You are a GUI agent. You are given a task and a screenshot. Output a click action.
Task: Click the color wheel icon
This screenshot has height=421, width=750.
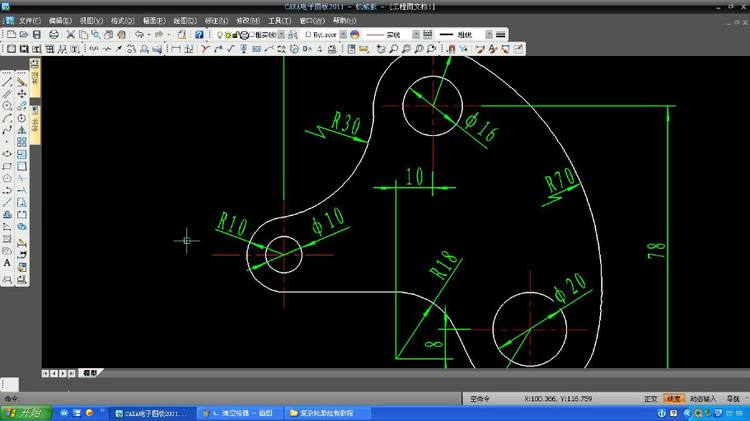coord(354,34)
